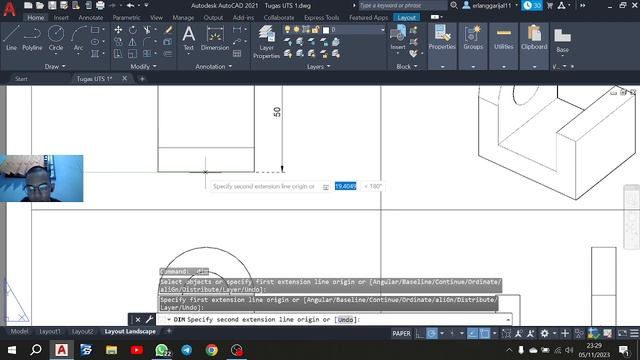Viewport: 640px width, 360px height.
Task: Select the Table tool in Annotation panel
Action: (x=237, y=53)
